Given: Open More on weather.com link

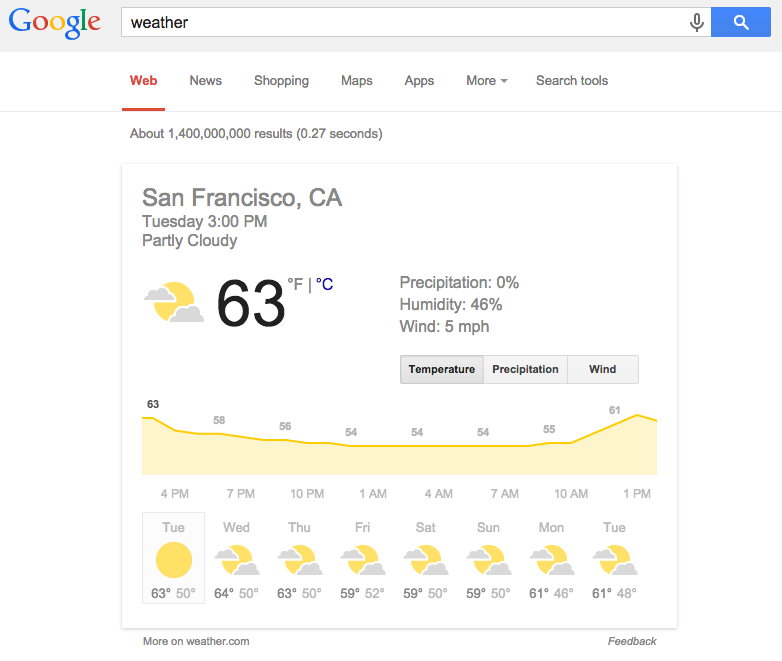Looking at the screenshot, I should tap(196, 641).
